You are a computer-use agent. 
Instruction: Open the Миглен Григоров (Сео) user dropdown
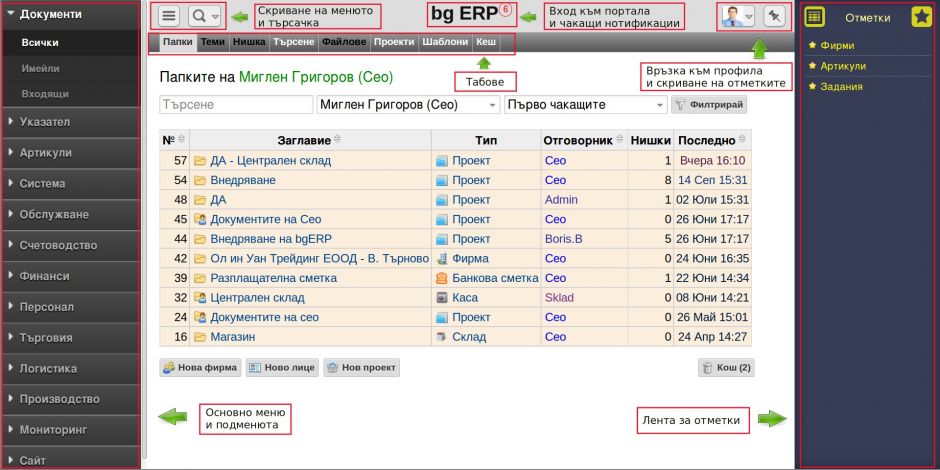407,105
